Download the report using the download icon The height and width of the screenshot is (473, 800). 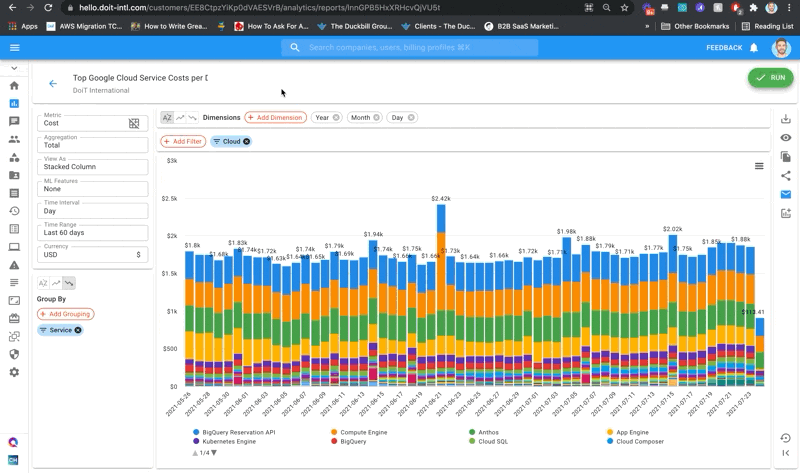(786, 119)
